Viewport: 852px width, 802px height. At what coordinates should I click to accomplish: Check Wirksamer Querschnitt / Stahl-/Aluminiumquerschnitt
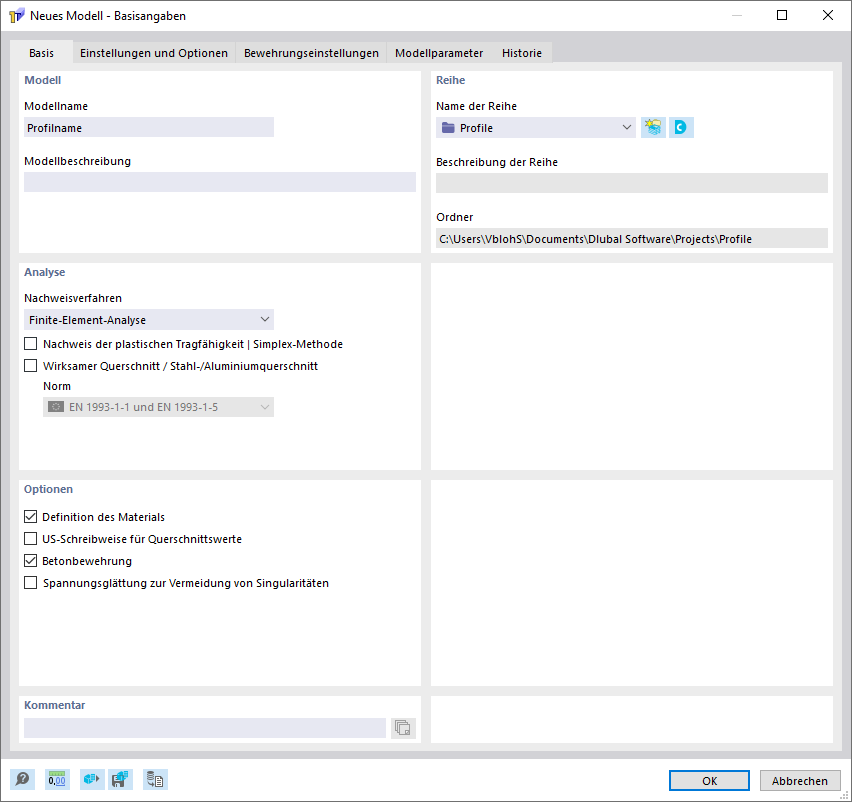click(30, 365)
